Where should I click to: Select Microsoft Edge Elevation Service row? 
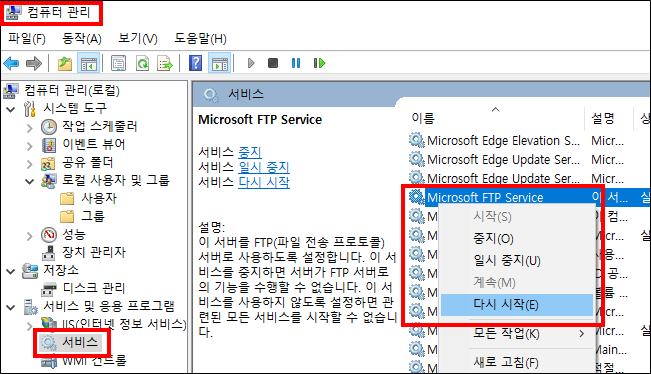click(x=503, y=141)
